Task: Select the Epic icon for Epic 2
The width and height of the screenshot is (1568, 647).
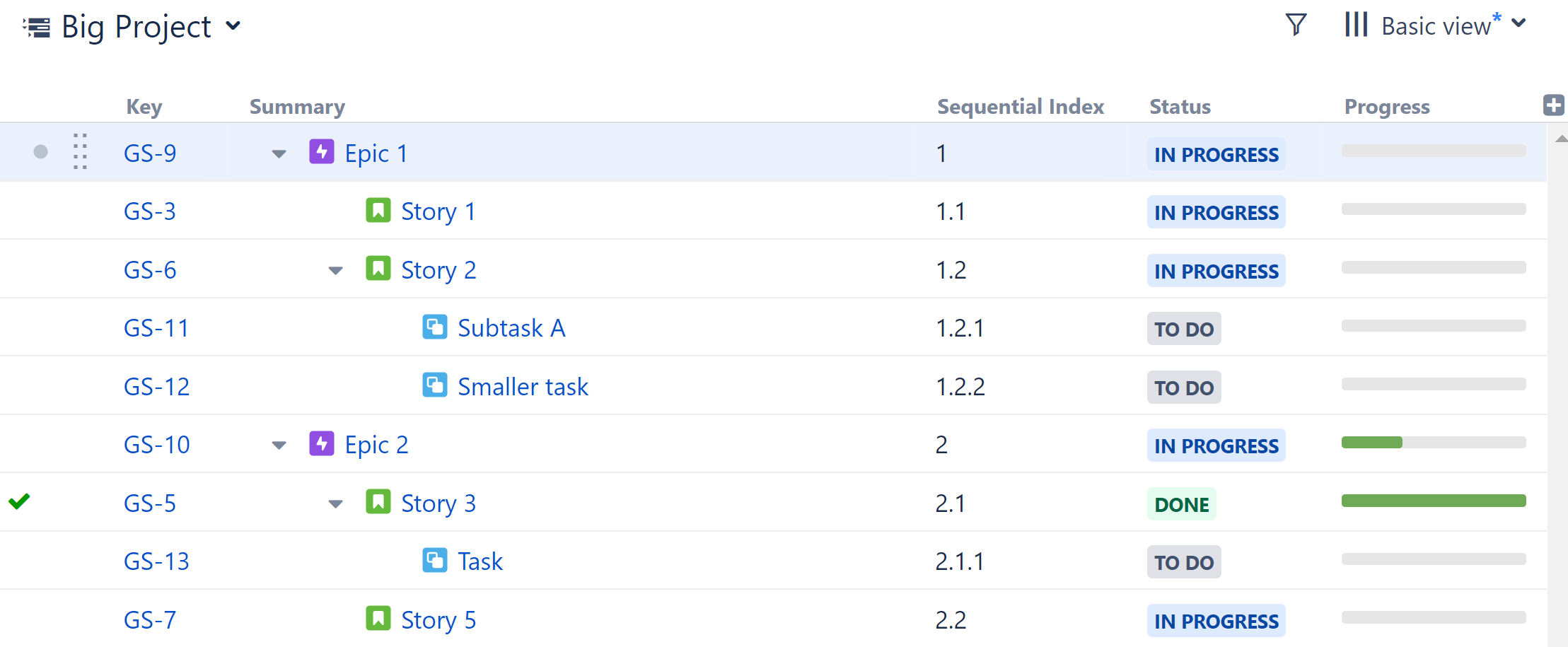Action: pyautogui.click(x=321, y=443)
